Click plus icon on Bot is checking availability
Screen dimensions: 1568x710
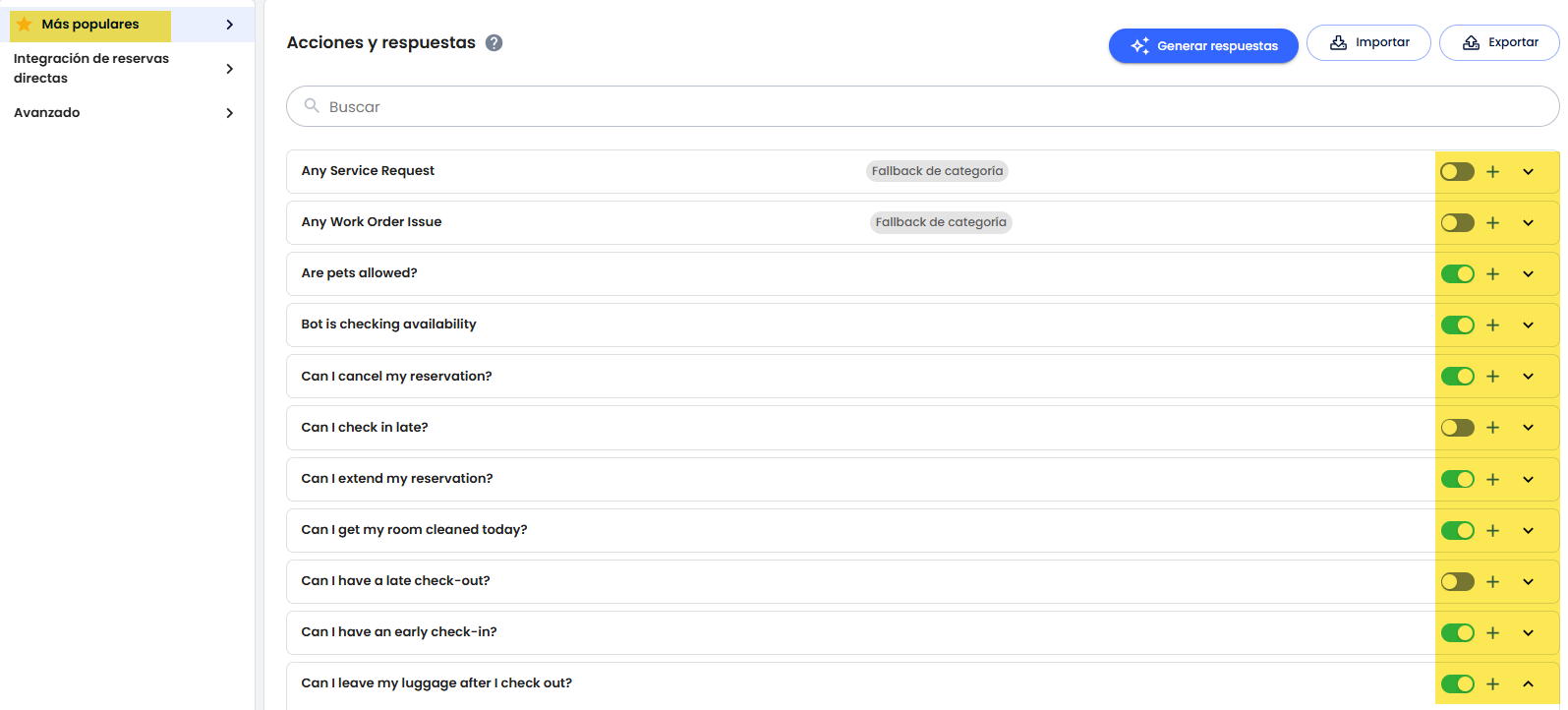pyautogui.click(x=1492, y=325)
